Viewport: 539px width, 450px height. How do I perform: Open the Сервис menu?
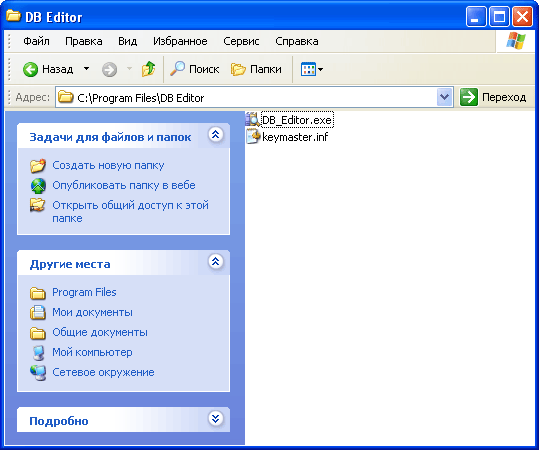coord(241,41)
